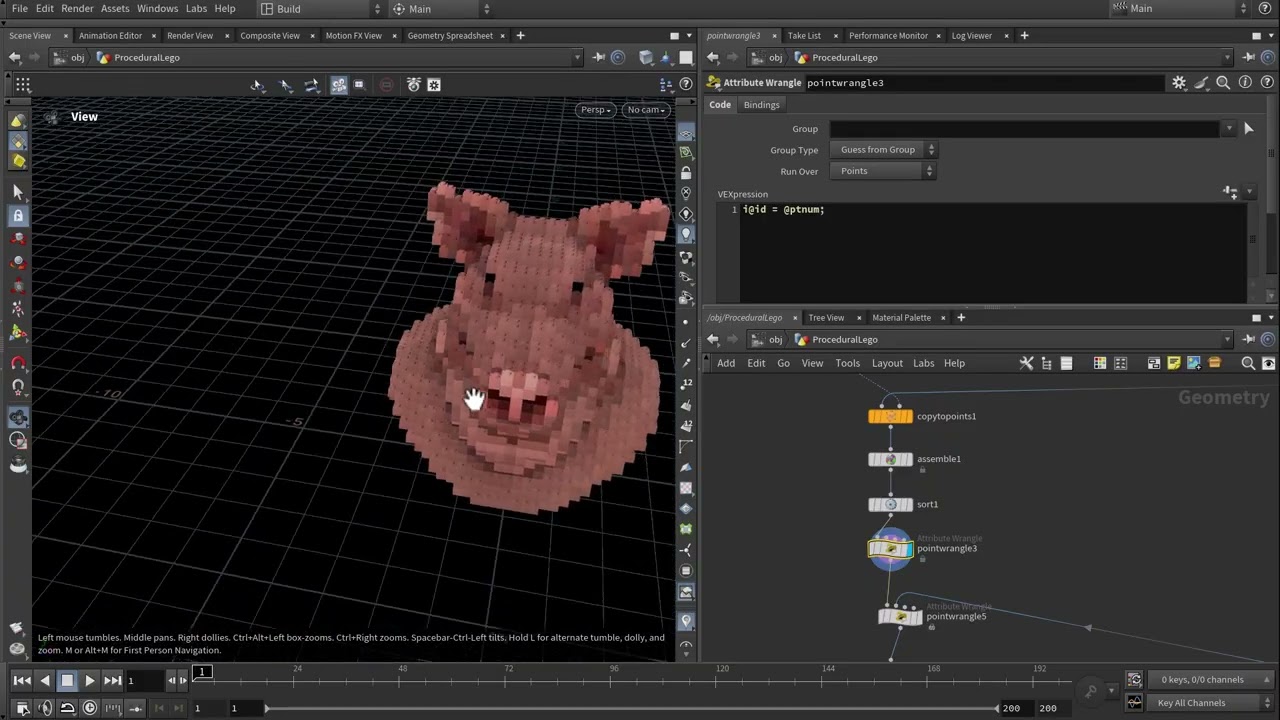This screenshot has height=720, width=1280.
Task: Open the Render menu
Action: (x=77, y=9)
